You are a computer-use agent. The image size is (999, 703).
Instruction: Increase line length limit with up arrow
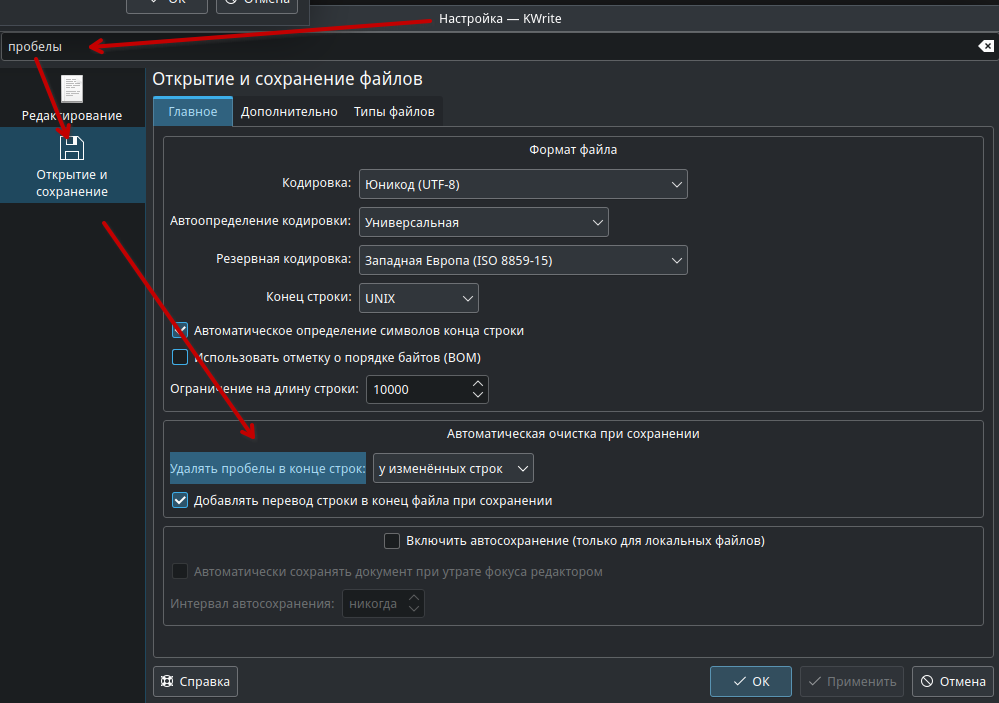click(x=478, y=384)
